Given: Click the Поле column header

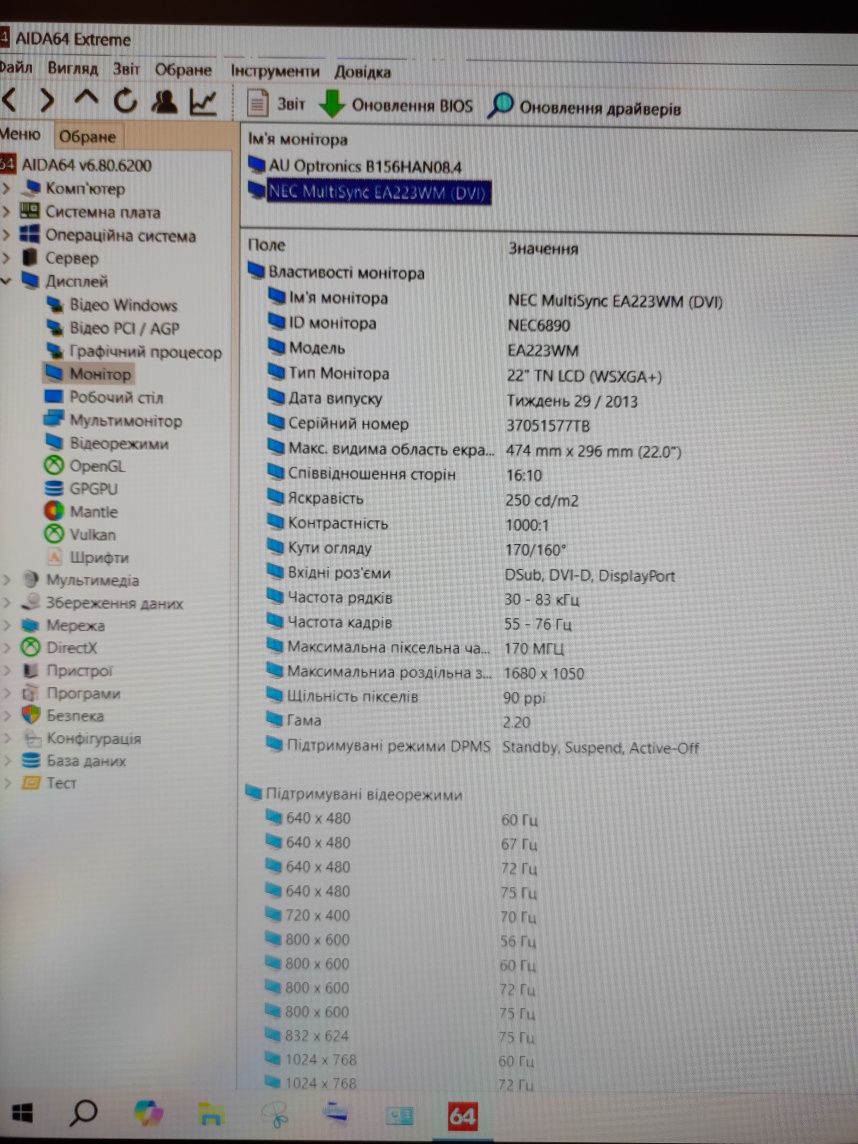Looking at the screenshot, I should pyautogui.click(x=267, y=245).
